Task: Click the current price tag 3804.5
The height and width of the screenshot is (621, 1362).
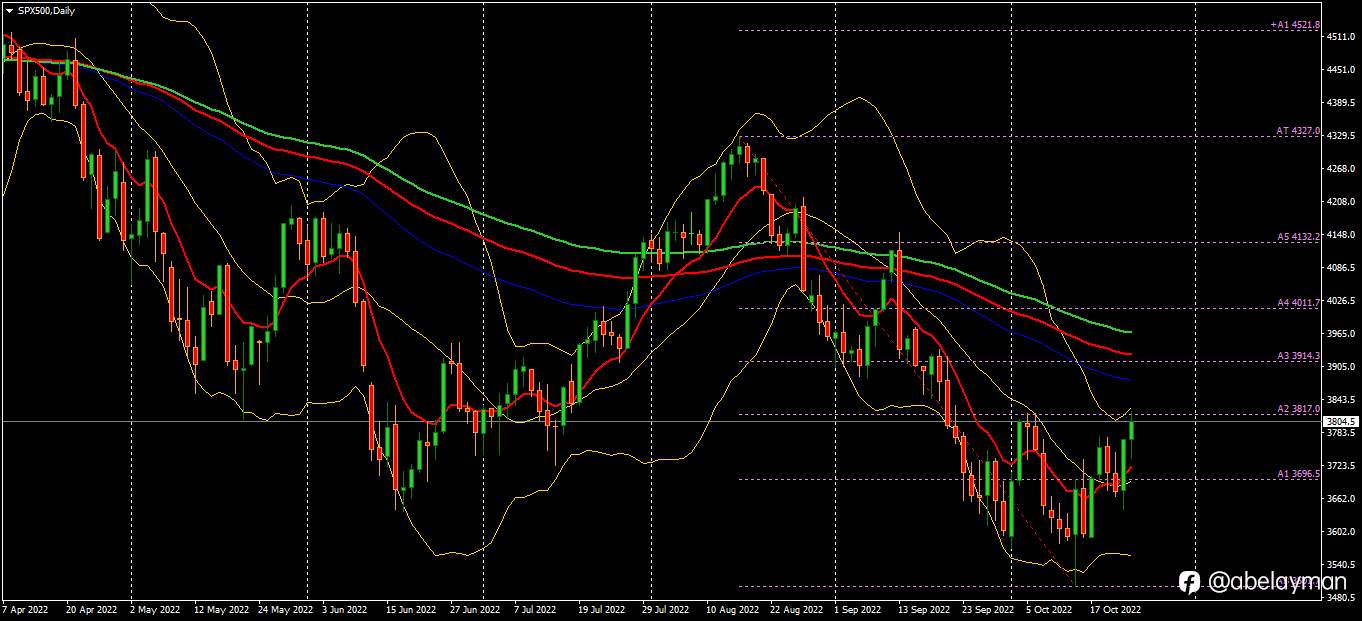Action: [1342, 422]
